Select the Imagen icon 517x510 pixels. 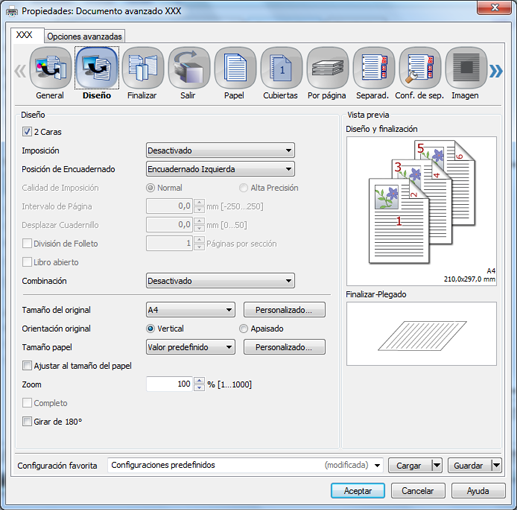click(466, 68)
